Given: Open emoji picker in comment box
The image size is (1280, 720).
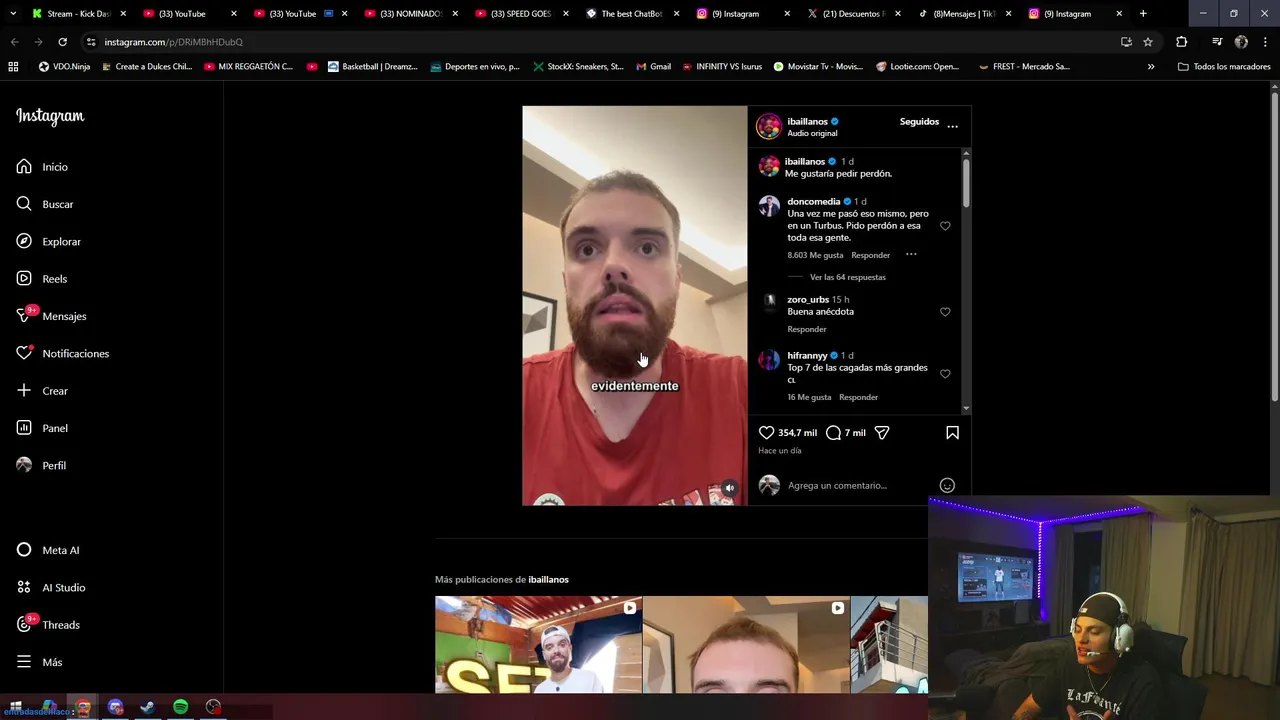Looking at the screenshot, I should point(947,485).
